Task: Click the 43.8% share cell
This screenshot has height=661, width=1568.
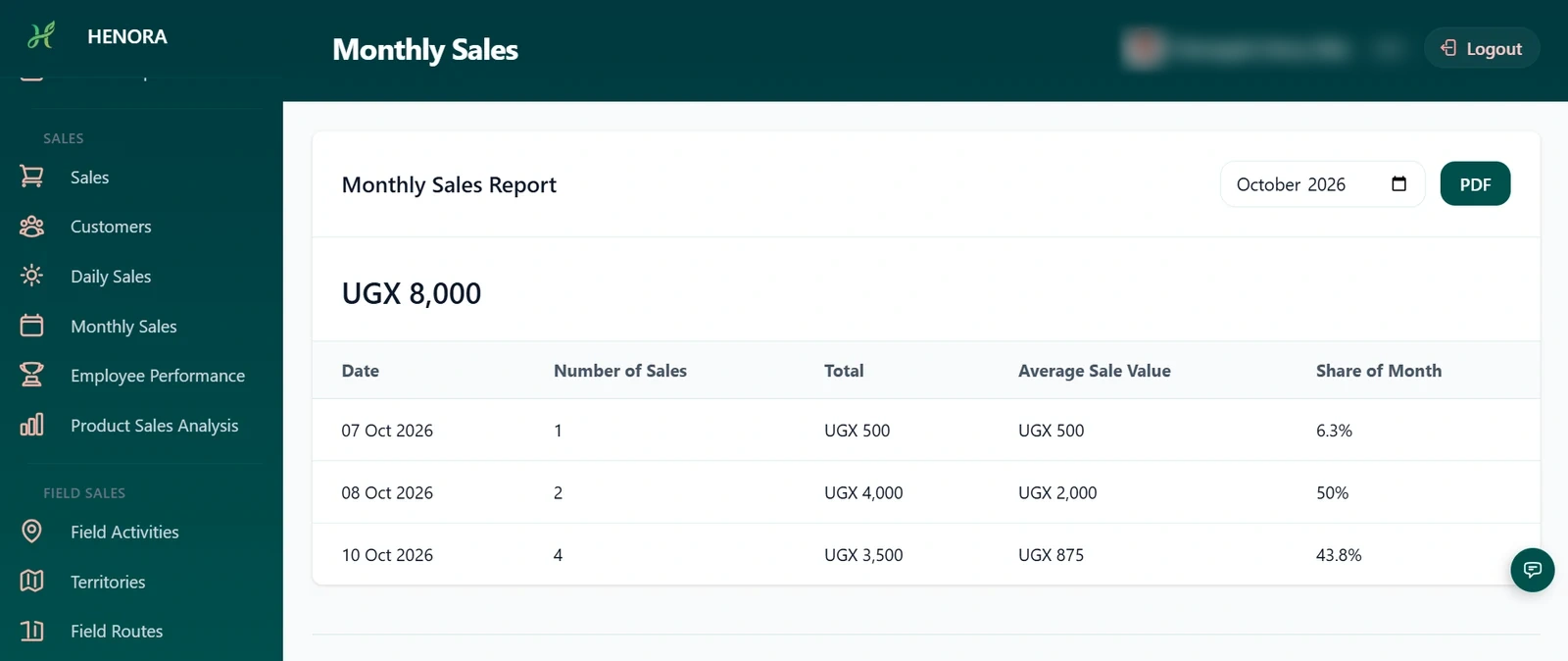Action: click(x=1339, y=555)
